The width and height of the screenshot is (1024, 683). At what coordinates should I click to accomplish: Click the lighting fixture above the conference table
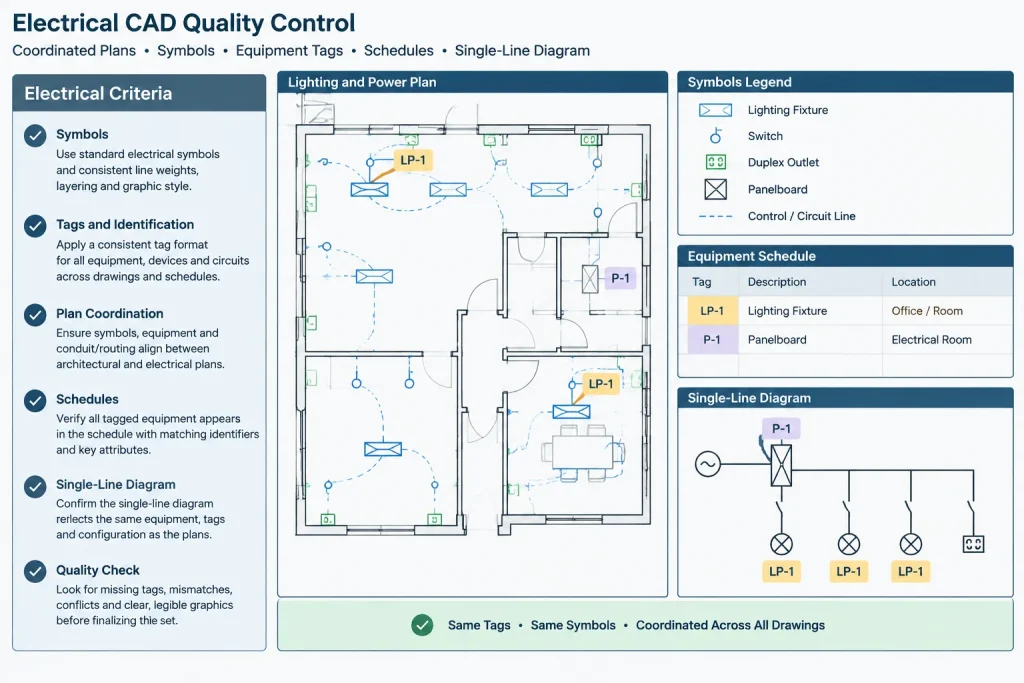[571, 411]
